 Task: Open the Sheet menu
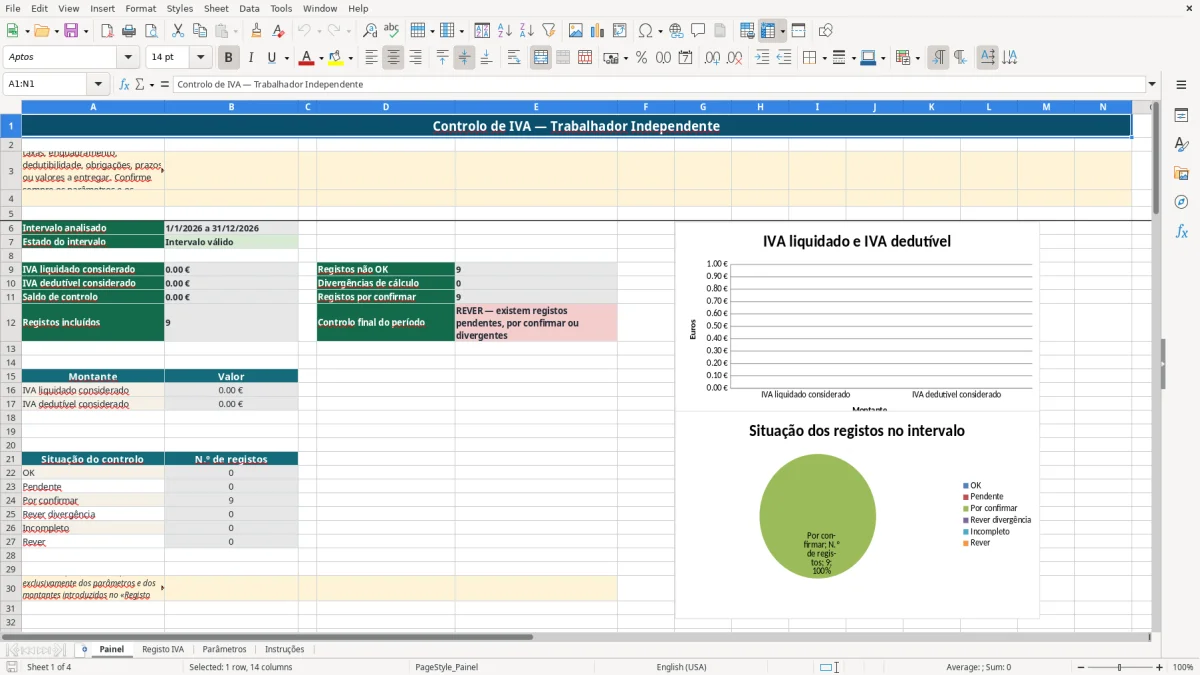click(216, 8)
